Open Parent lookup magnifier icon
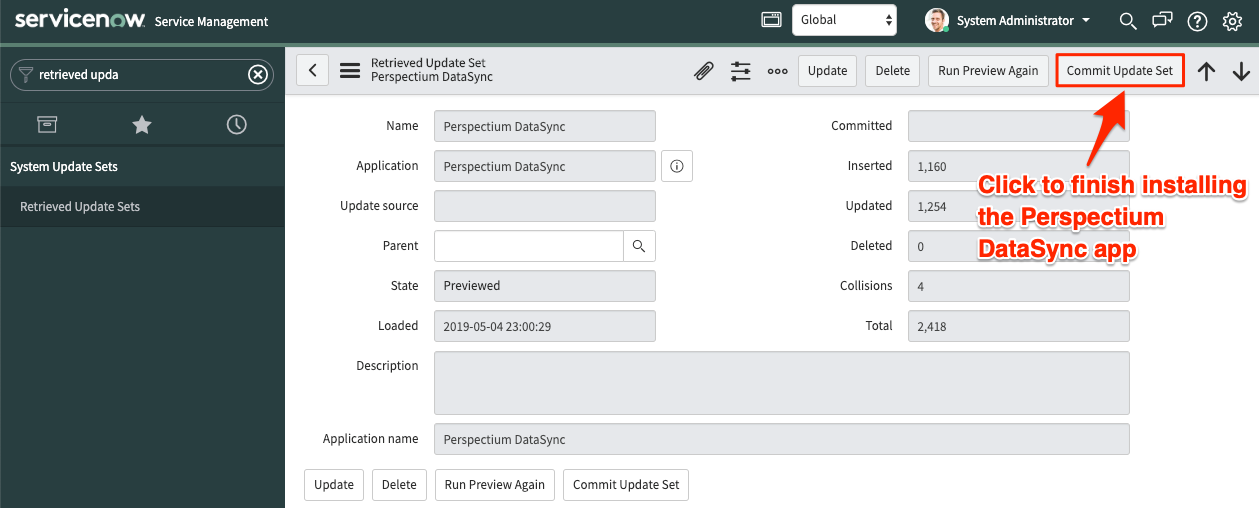This screenshot has width=1259, height=508. tap(640, 246)
